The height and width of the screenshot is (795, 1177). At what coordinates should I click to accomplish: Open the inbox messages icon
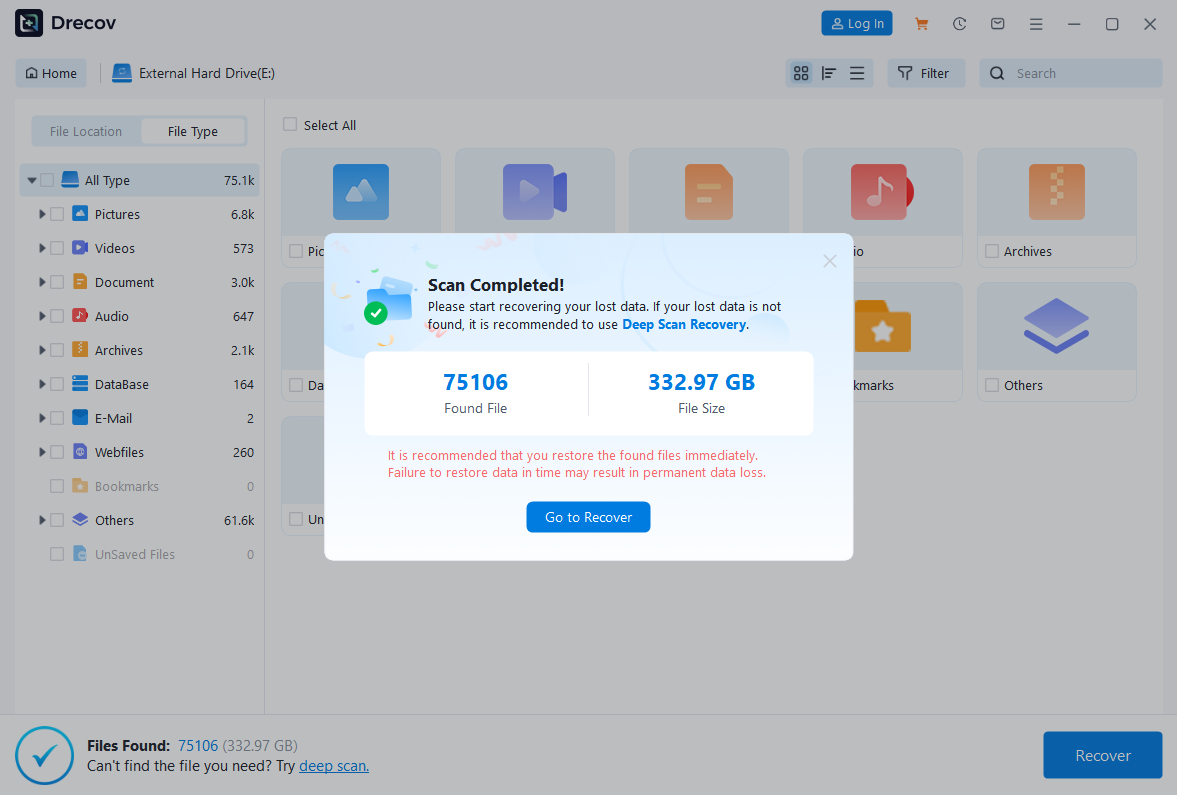point(997,23)
